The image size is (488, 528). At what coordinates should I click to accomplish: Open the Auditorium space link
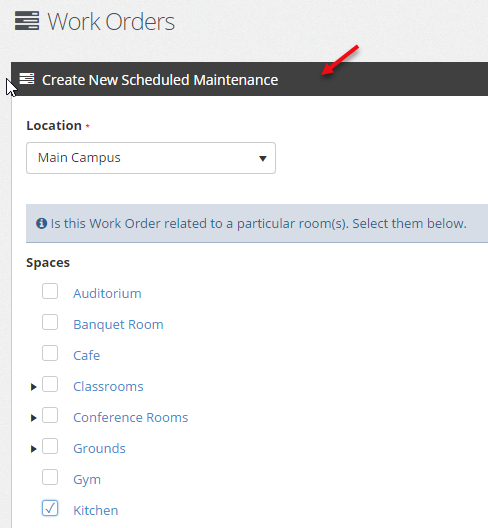107,294
